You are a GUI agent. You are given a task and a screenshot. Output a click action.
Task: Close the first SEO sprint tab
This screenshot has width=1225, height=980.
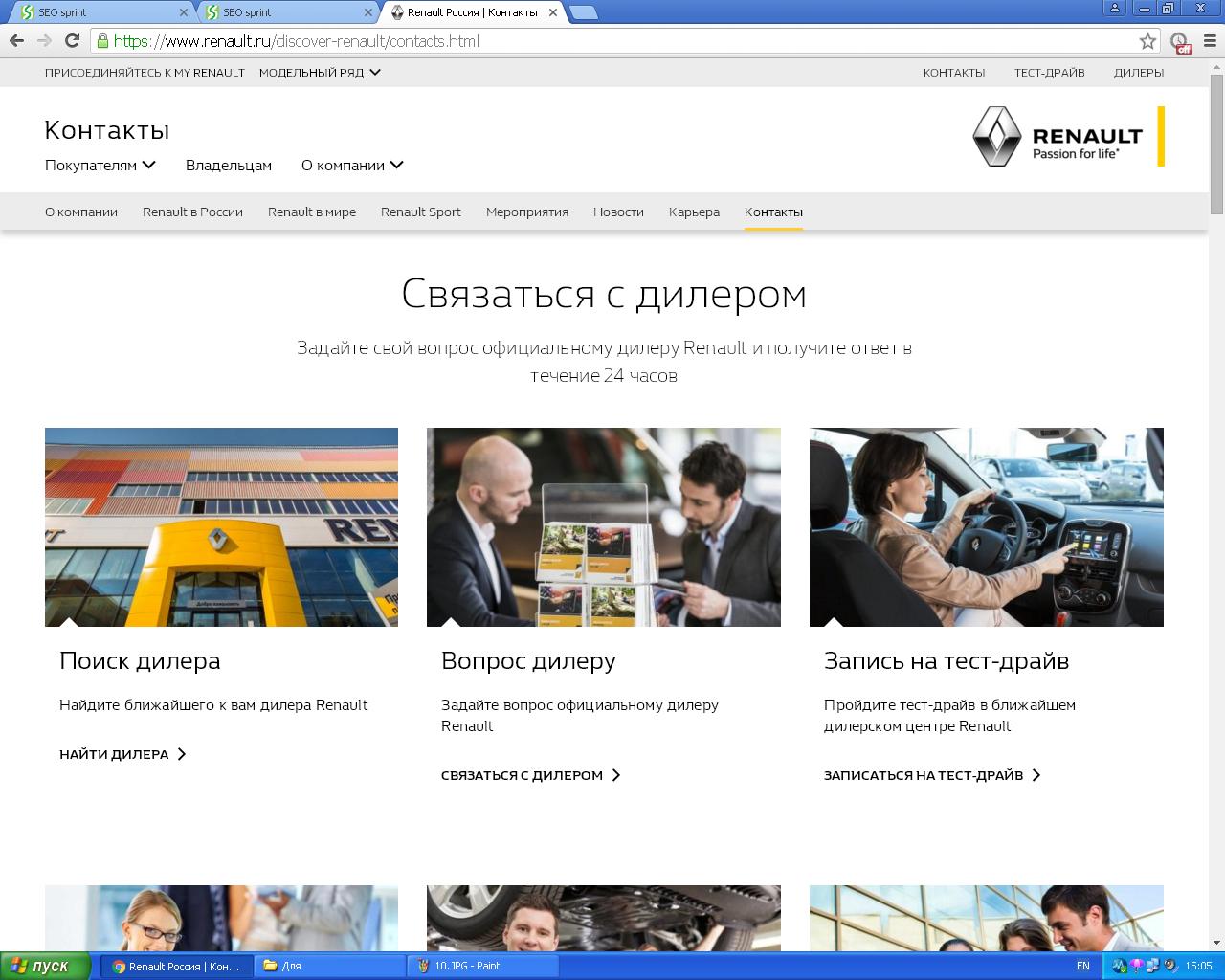(185, 12)
